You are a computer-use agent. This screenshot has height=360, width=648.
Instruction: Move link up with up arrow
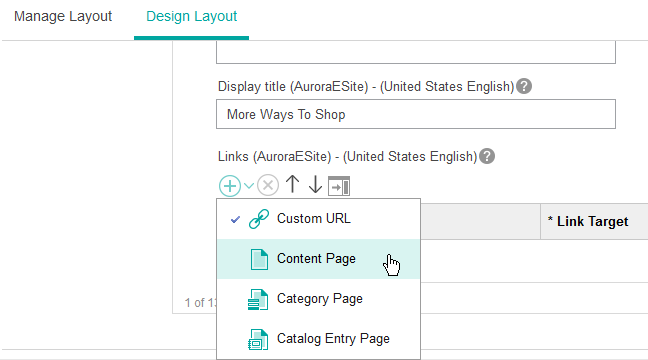click(x=293, y=184)
